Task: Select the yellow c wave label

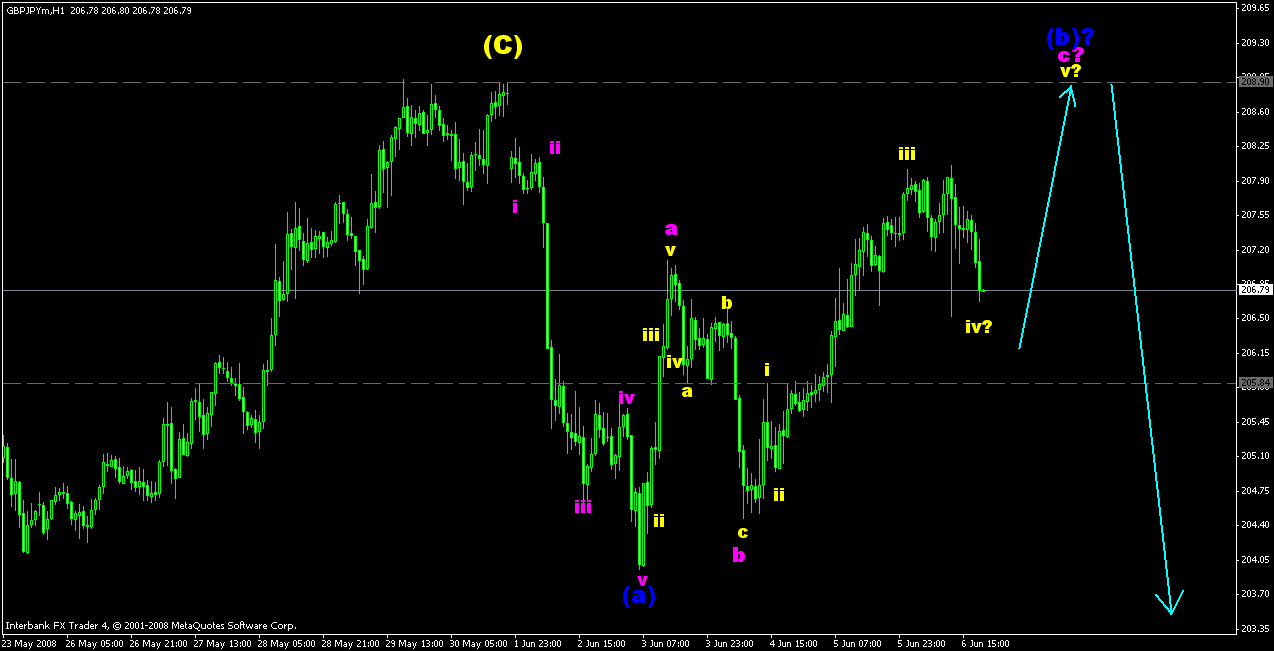Action: [743, 531]
